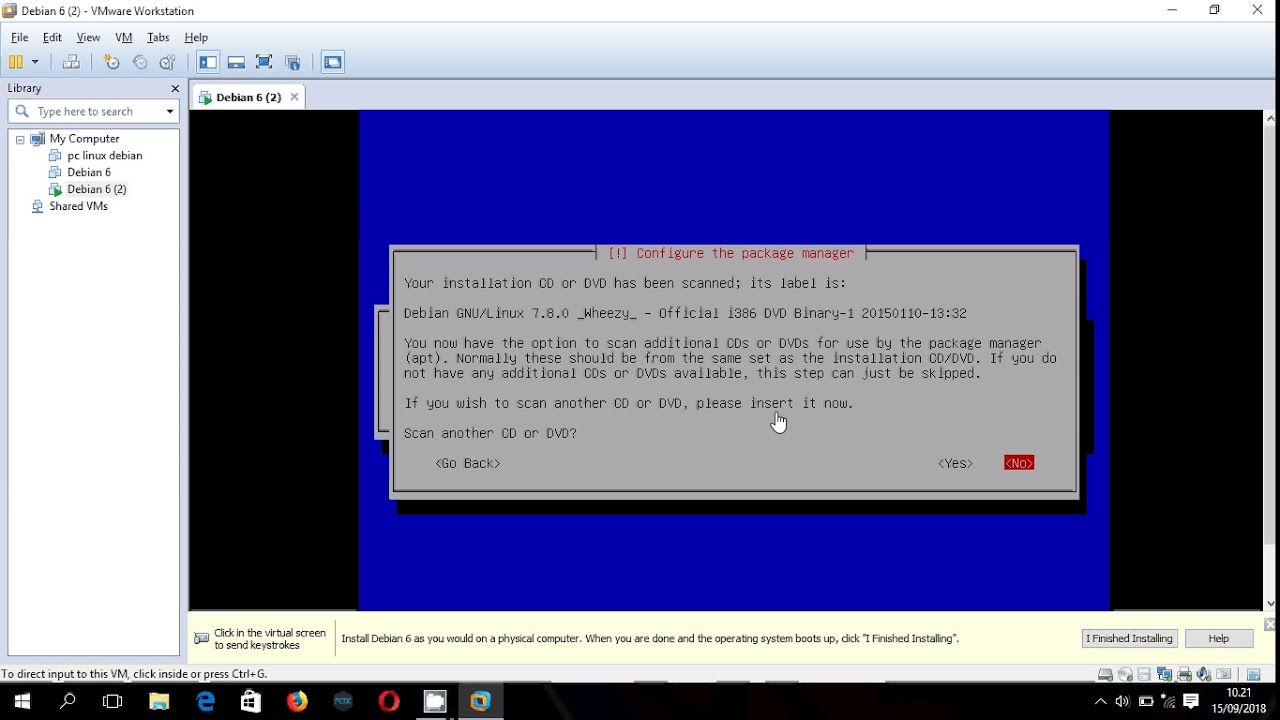The height and width of the screenshot is (720, 1280).
Task: Open the View menu
Action: point(89,37)
